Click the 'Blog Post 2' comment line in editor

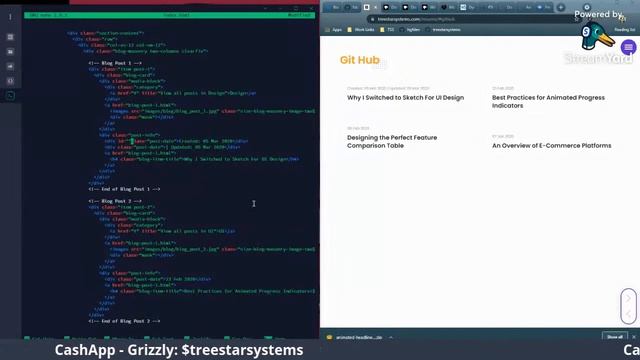click(x=115, y=201)
